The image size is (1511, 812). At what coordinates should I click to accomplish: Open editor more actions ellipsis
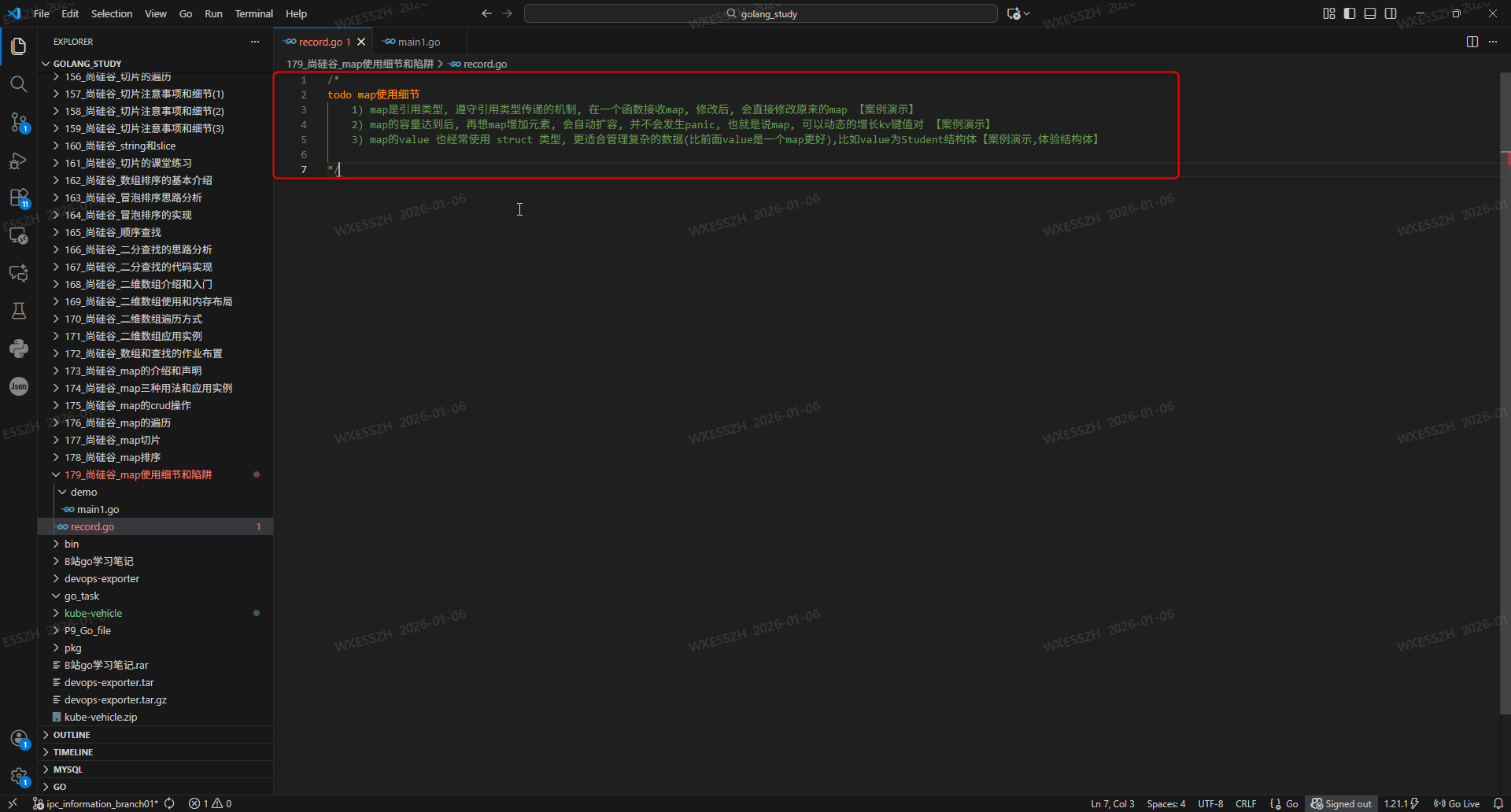click(1493, 42)
